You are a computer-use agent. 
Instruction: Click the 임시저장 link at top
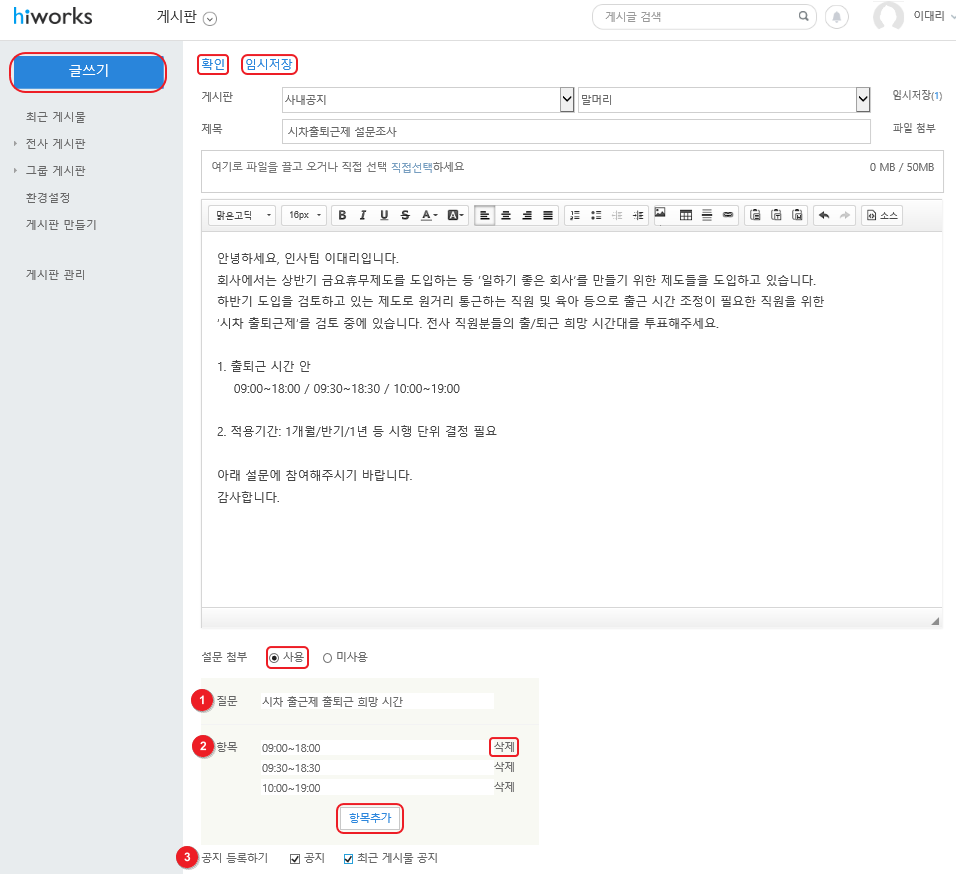270,64
